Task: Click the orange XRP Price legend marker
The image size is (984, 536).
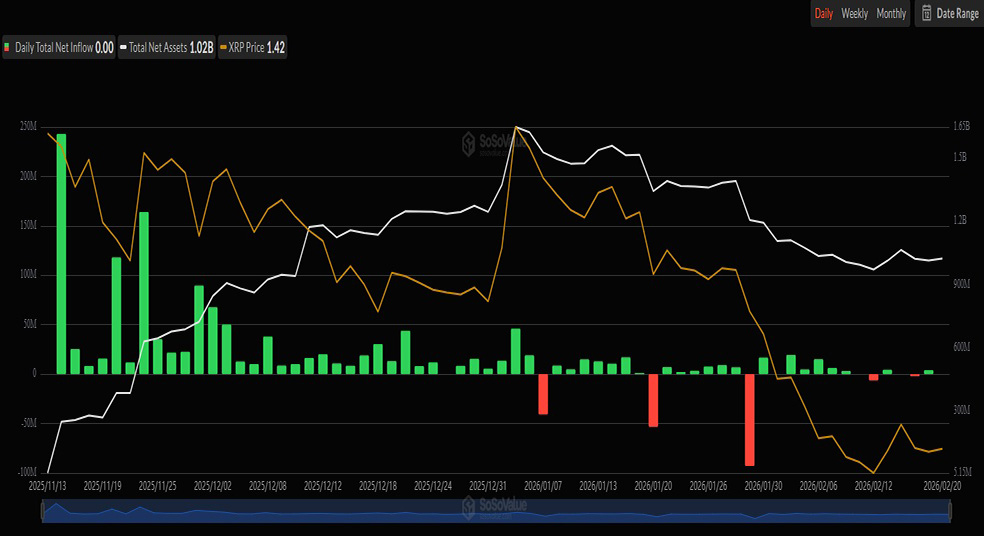Action: point(223,47)
